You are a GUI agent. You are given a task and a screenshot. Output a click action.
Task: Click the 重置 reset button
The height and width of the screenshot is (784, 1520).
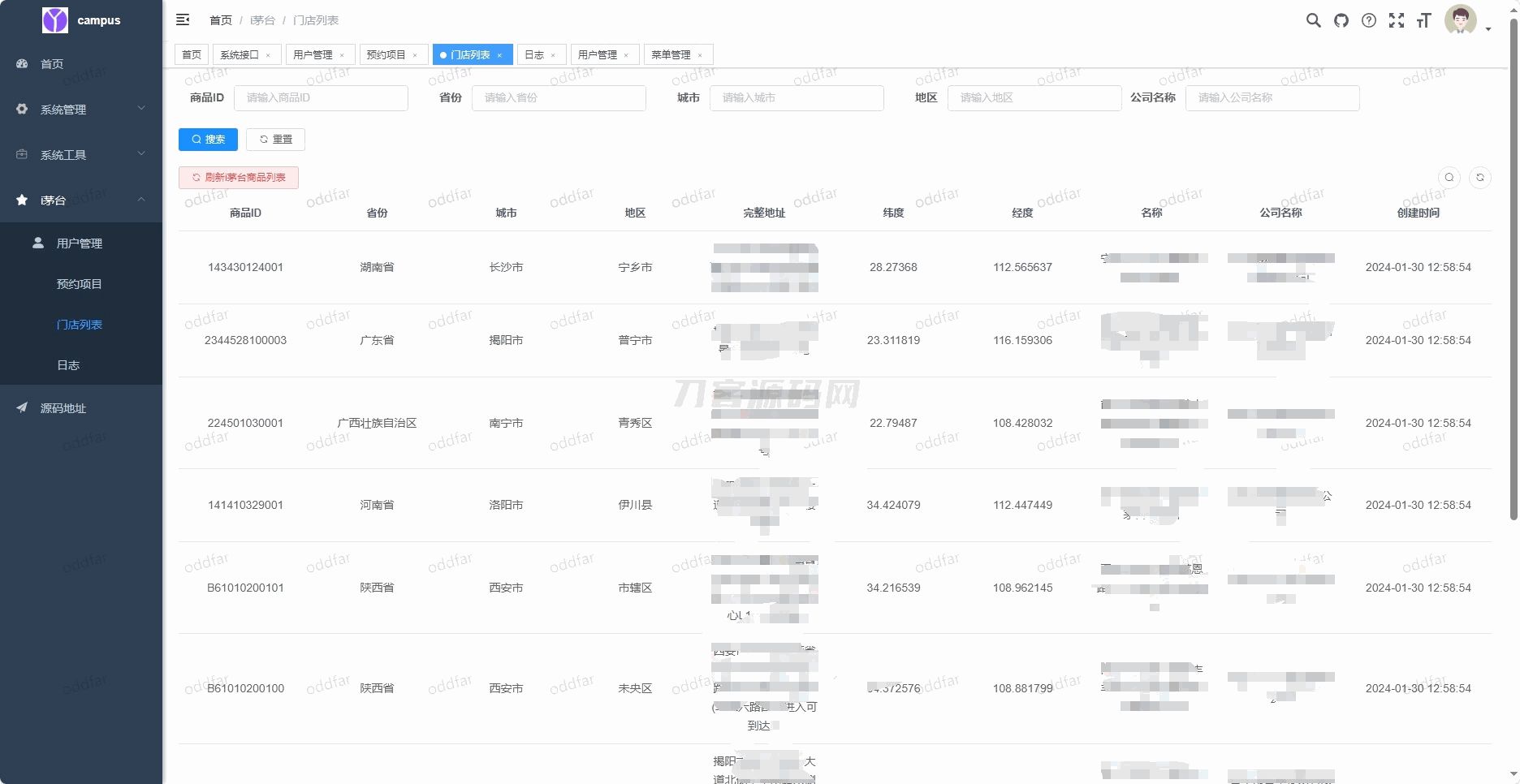(275, 140)
